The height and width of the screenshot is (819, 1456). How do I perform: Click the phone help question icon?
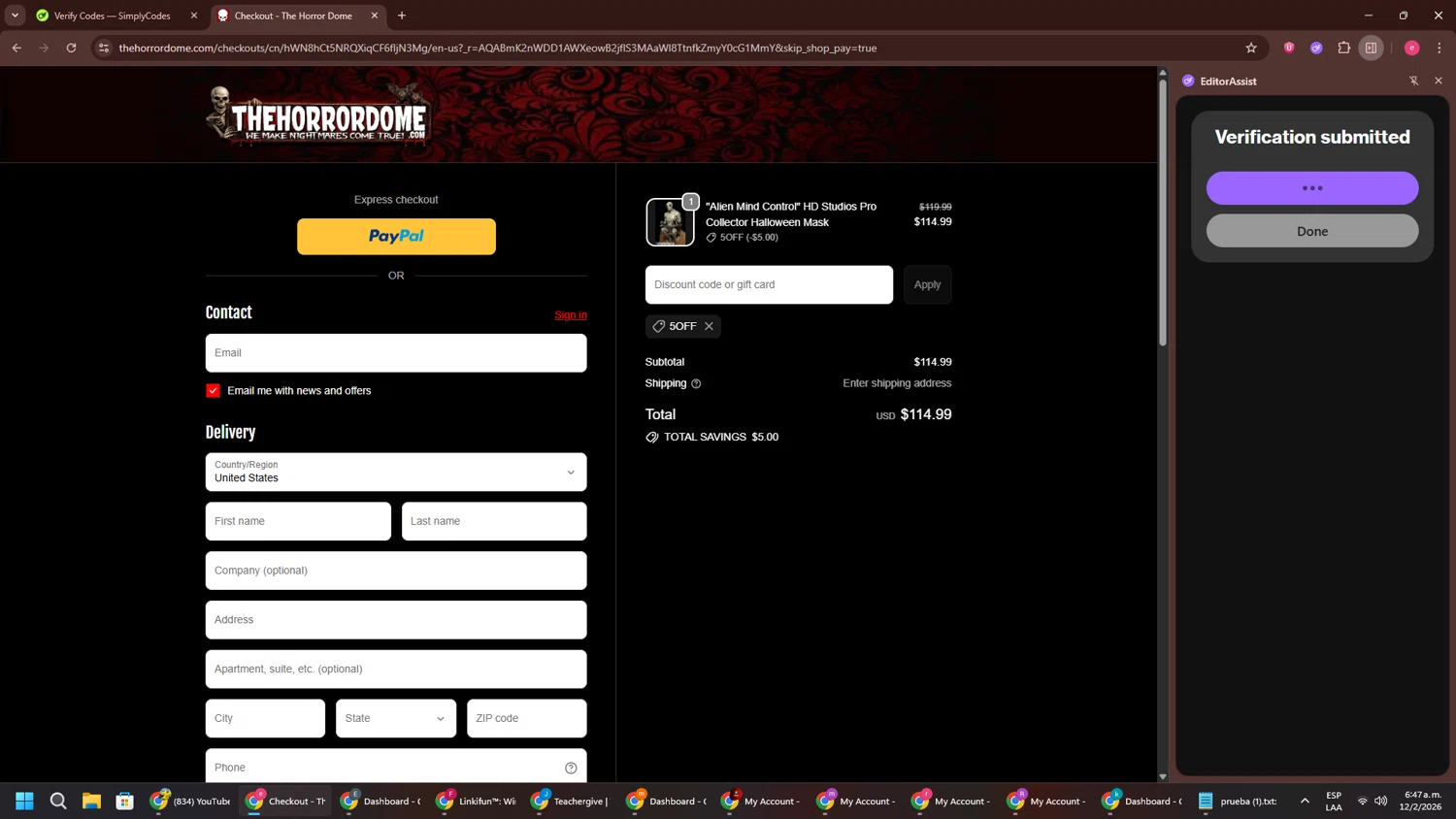click(571, 768)
